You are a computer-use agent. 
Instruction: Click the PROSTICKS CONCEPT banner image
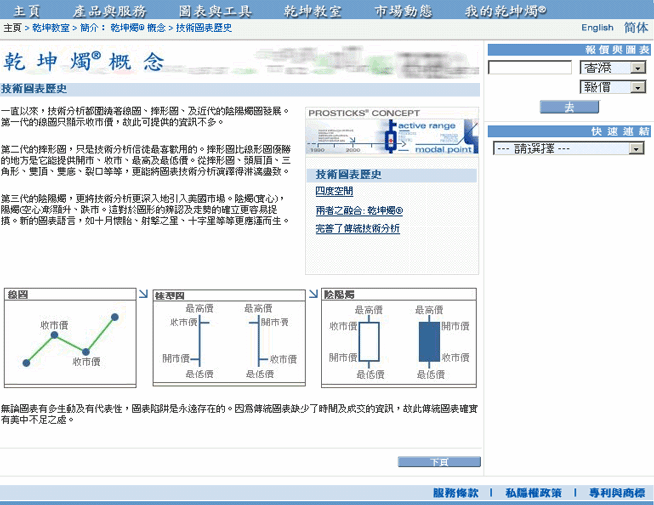point(392,133)
